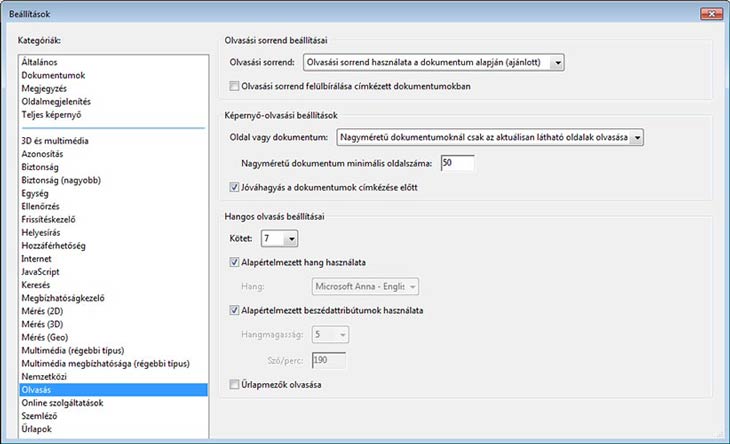
Task: Select Biztonság (nagyobb) category
Action: 114,180
